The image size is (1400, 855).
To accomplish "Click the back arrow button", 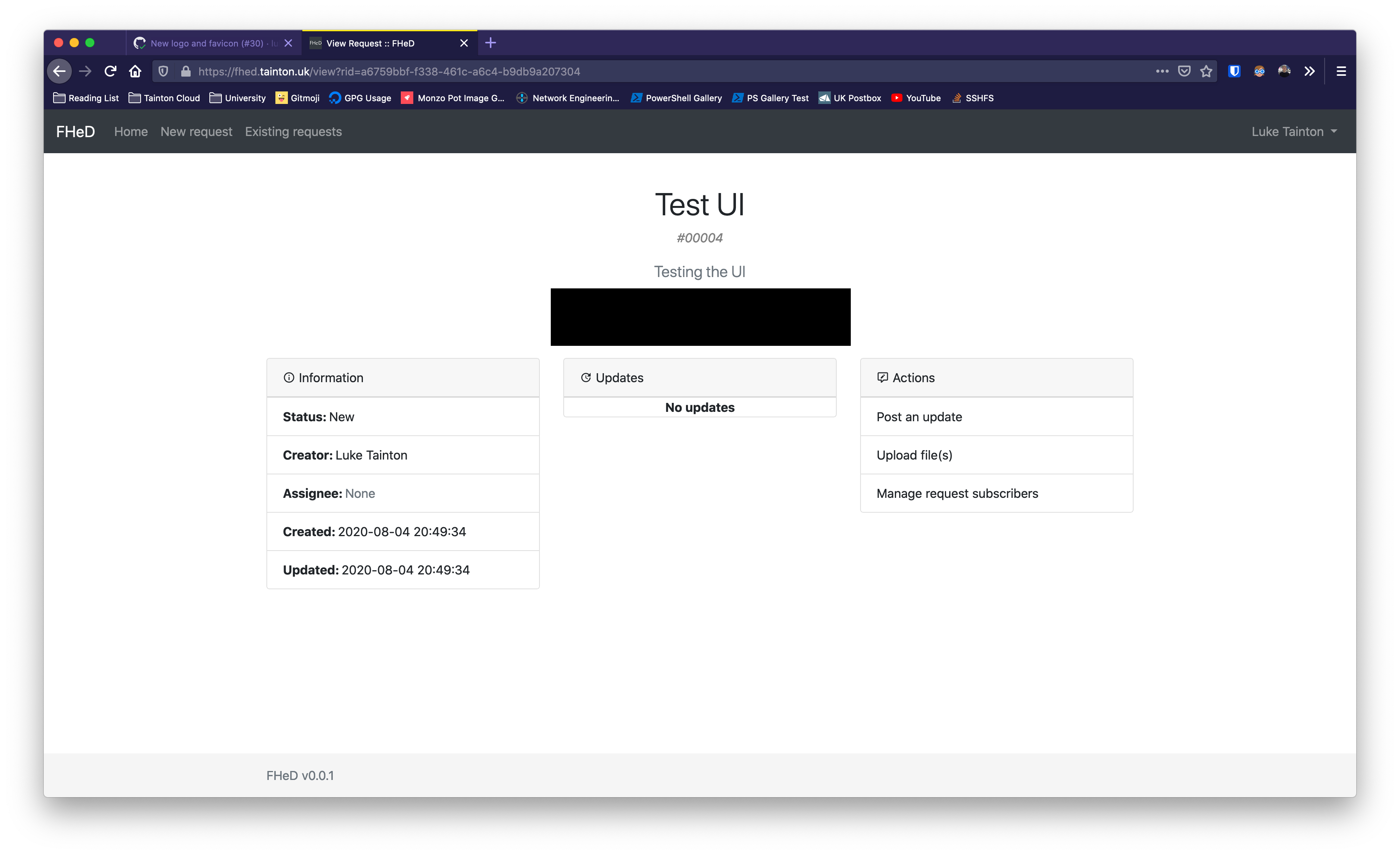I will 59,71.
